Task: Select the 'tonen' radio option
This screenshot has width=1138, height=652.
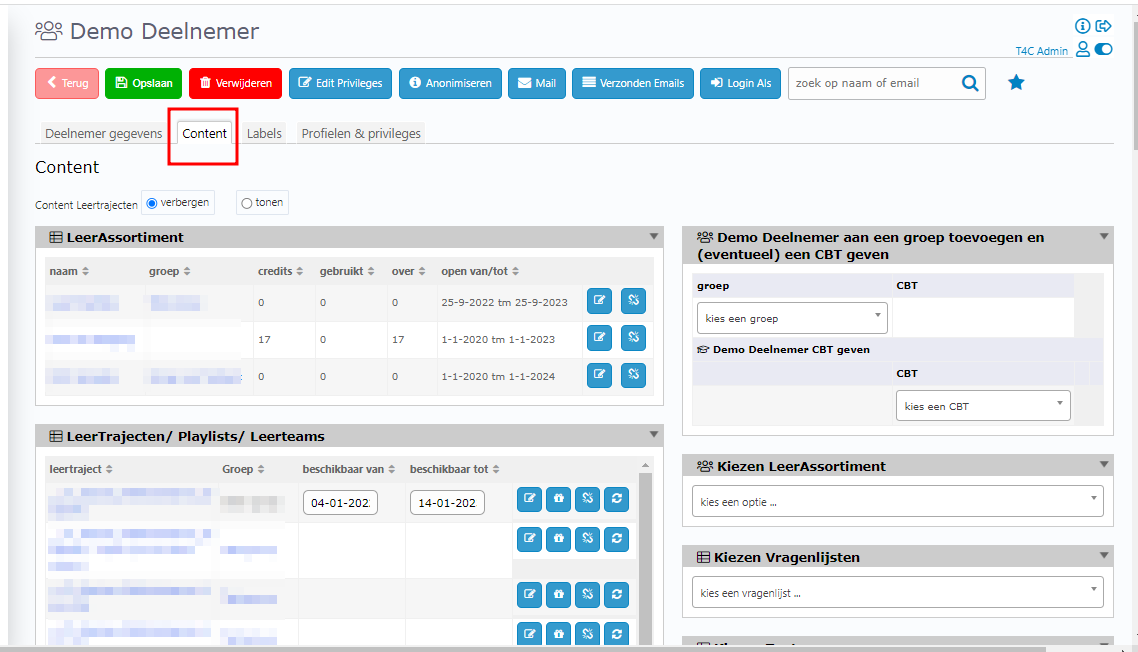Action: (x=247, y=203)
